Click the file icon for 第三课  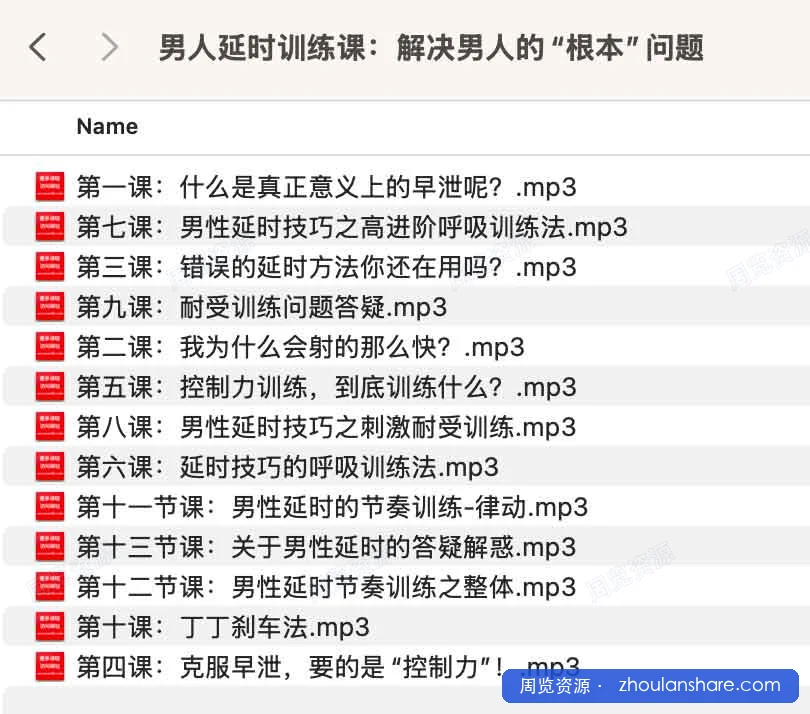pyautogui.click(x=50, y=267)
